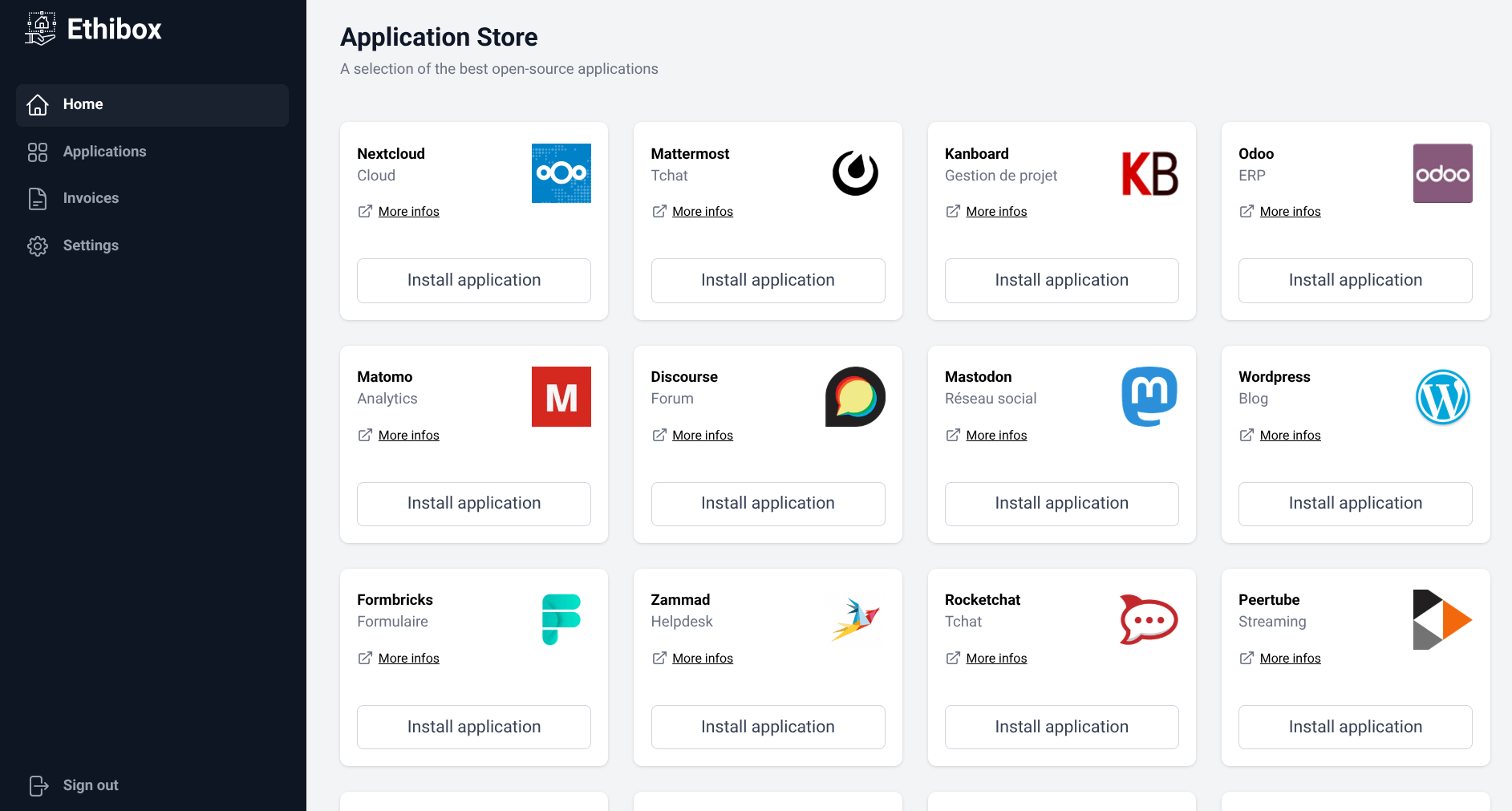
Task: Open More infos link for Kanboard
Action: (x=996, y=212)
